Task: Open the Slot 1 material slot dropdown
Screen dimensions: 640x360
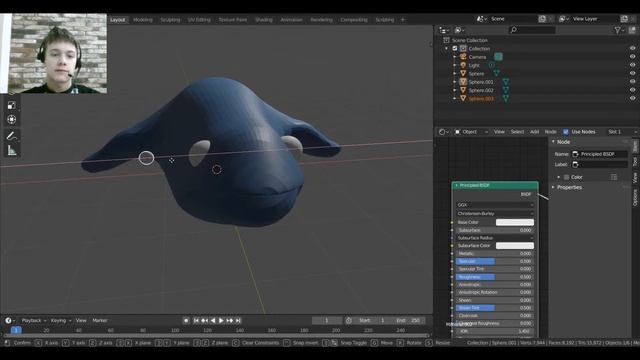Action: (620, 132)
